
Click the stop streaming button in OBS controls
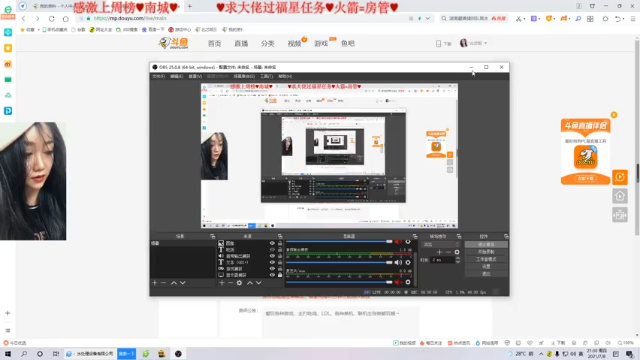coord(486,244)
